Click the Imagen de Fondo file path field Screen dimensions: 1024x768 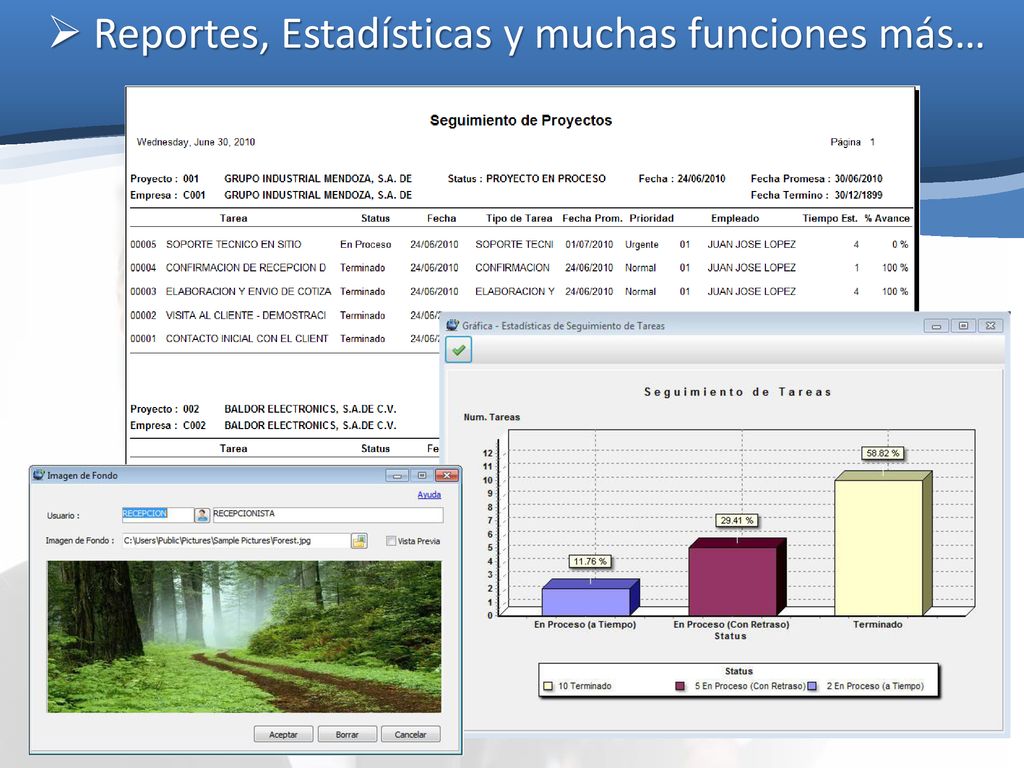click(x=236, y=541)
